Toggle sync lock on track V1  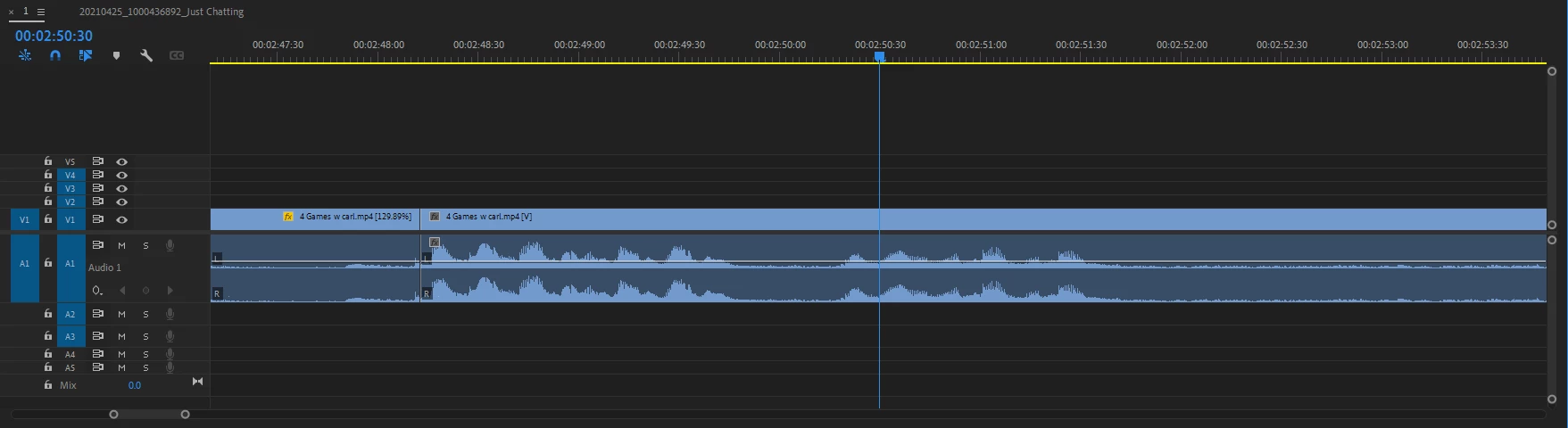tap(98, 219)
